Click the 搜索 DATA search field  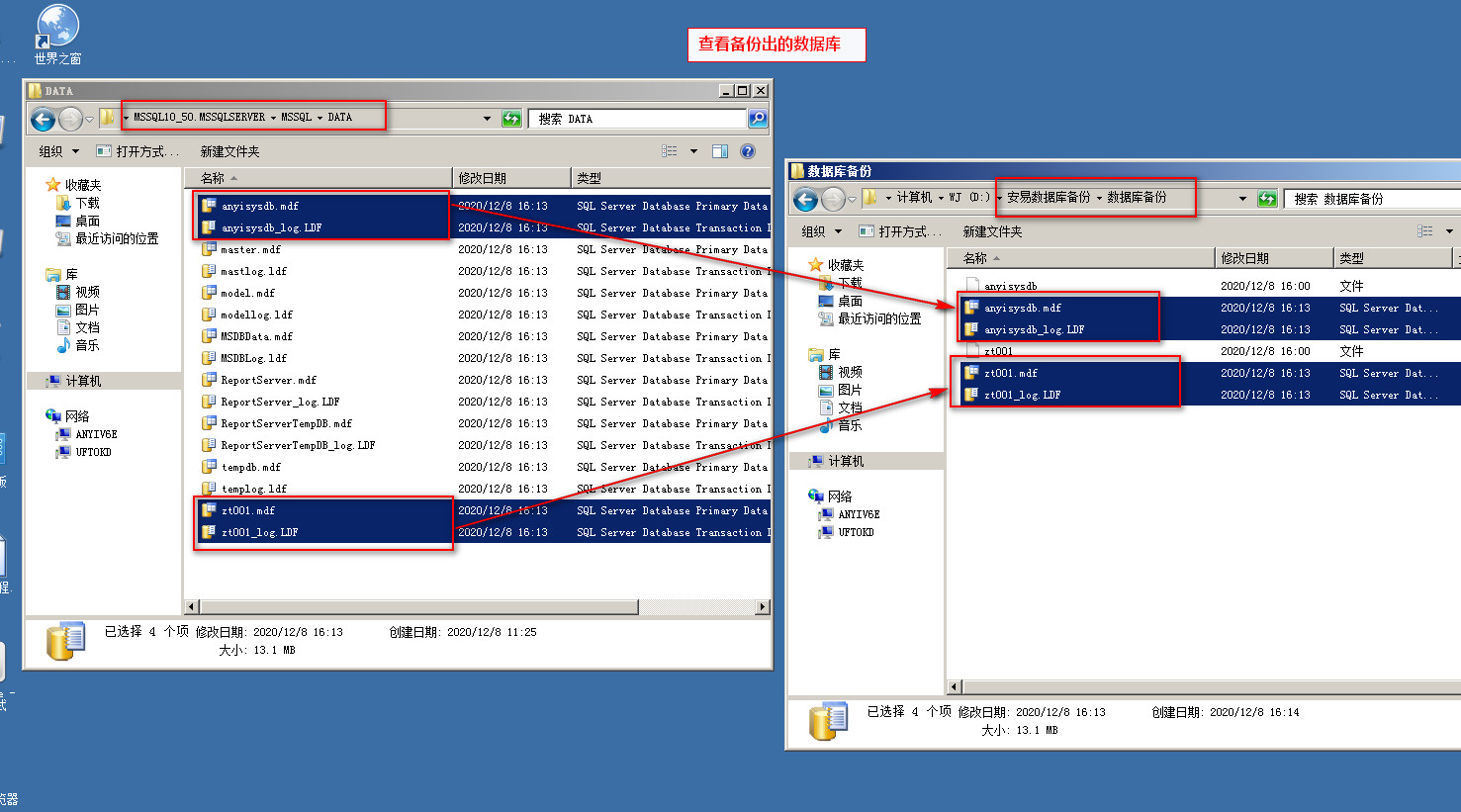pyautogui.click(x=638, y=119)
